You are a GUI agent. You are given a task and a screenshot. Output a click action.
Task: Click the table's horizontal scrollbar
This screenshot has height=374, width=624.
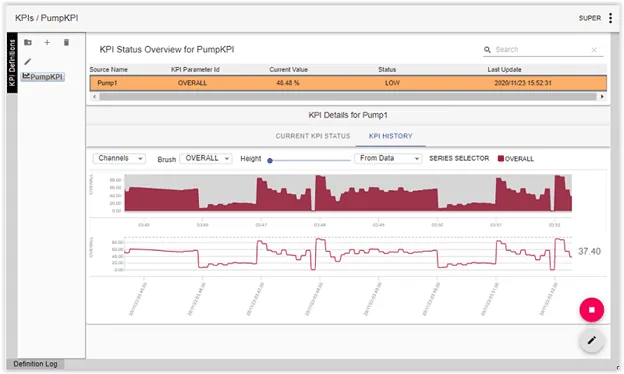click(348, 97)
